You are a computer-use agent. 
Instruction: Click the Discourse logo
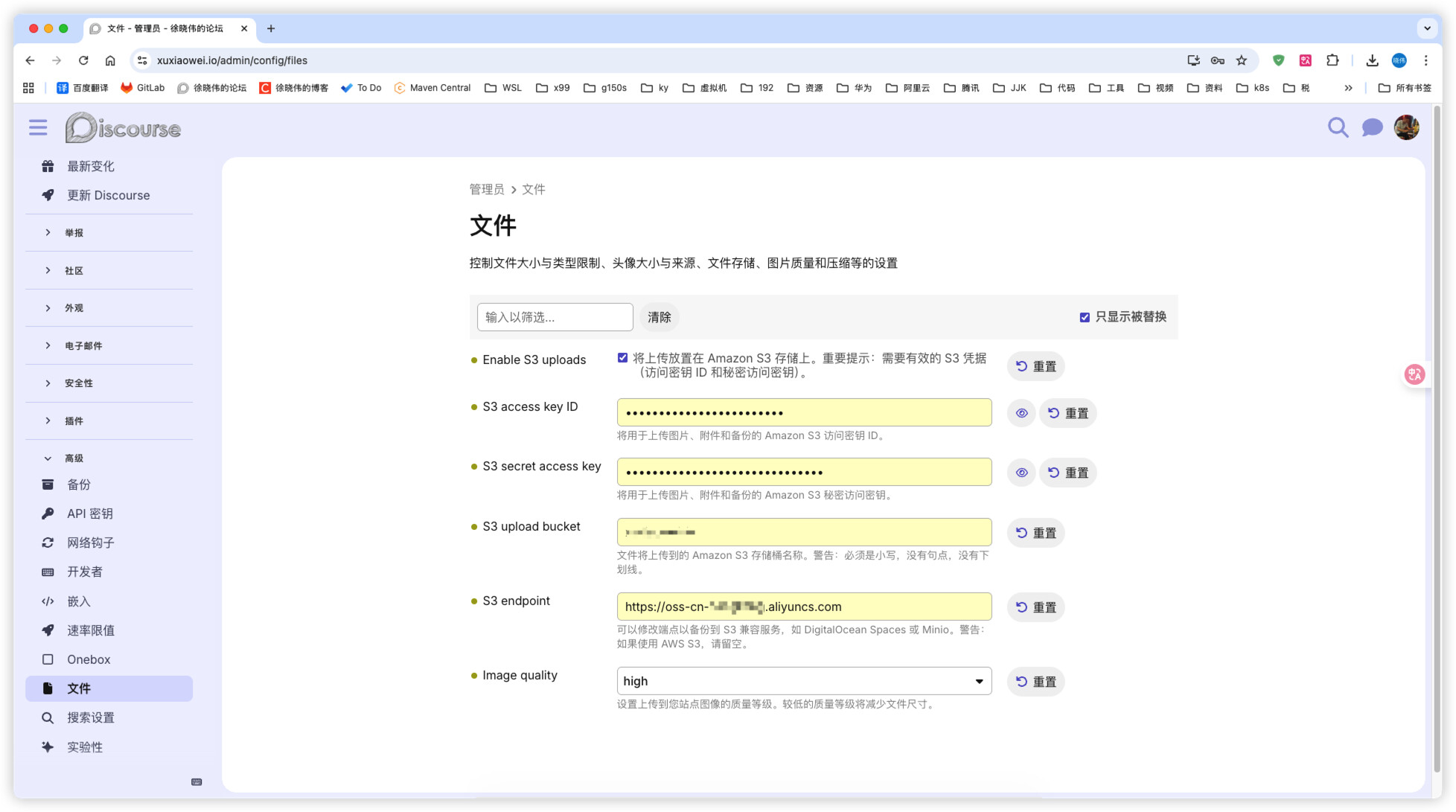pyautogui.click(x=124, y=128)
